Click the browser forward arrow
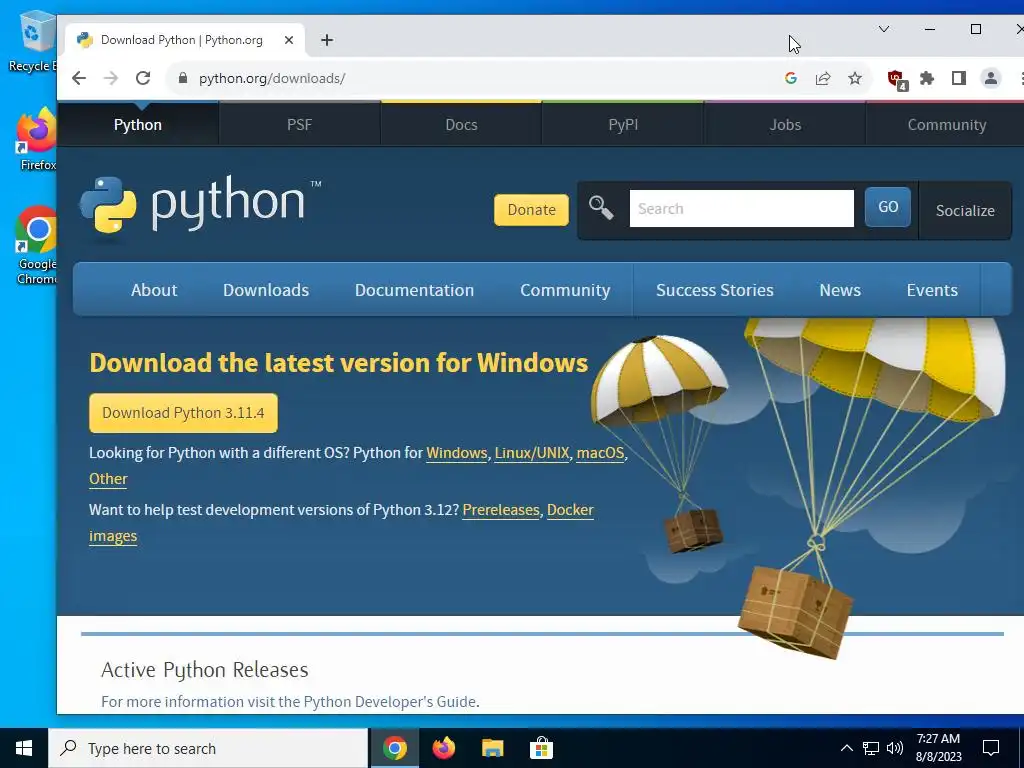Viewport: 1024px width, 768px height. click(111, 78)
